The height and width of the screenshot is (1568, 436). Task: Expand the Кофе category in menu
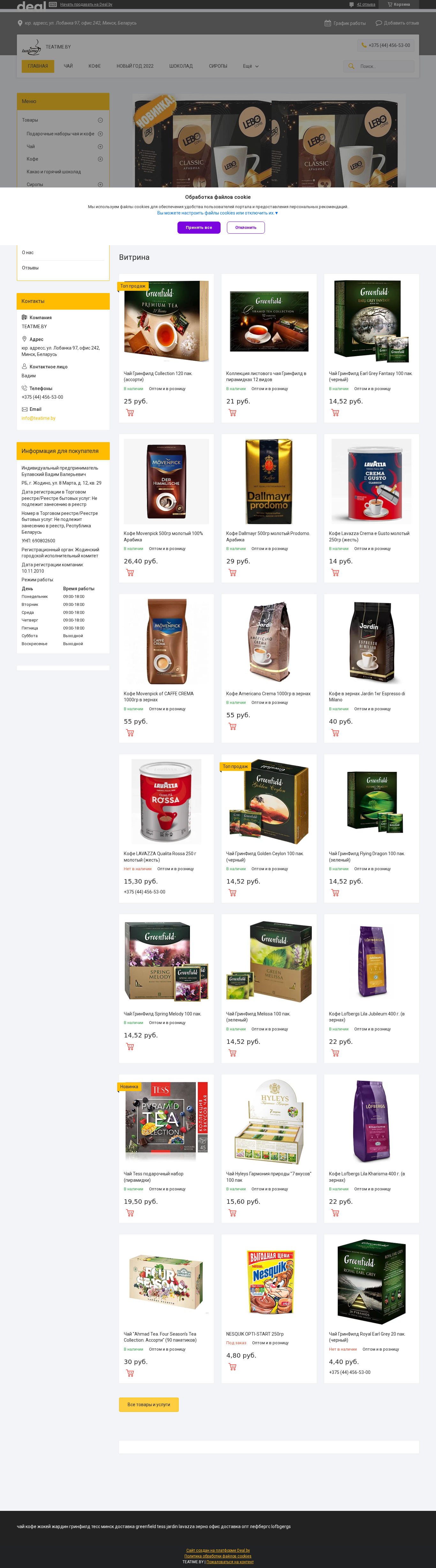(x=101, y=160)
